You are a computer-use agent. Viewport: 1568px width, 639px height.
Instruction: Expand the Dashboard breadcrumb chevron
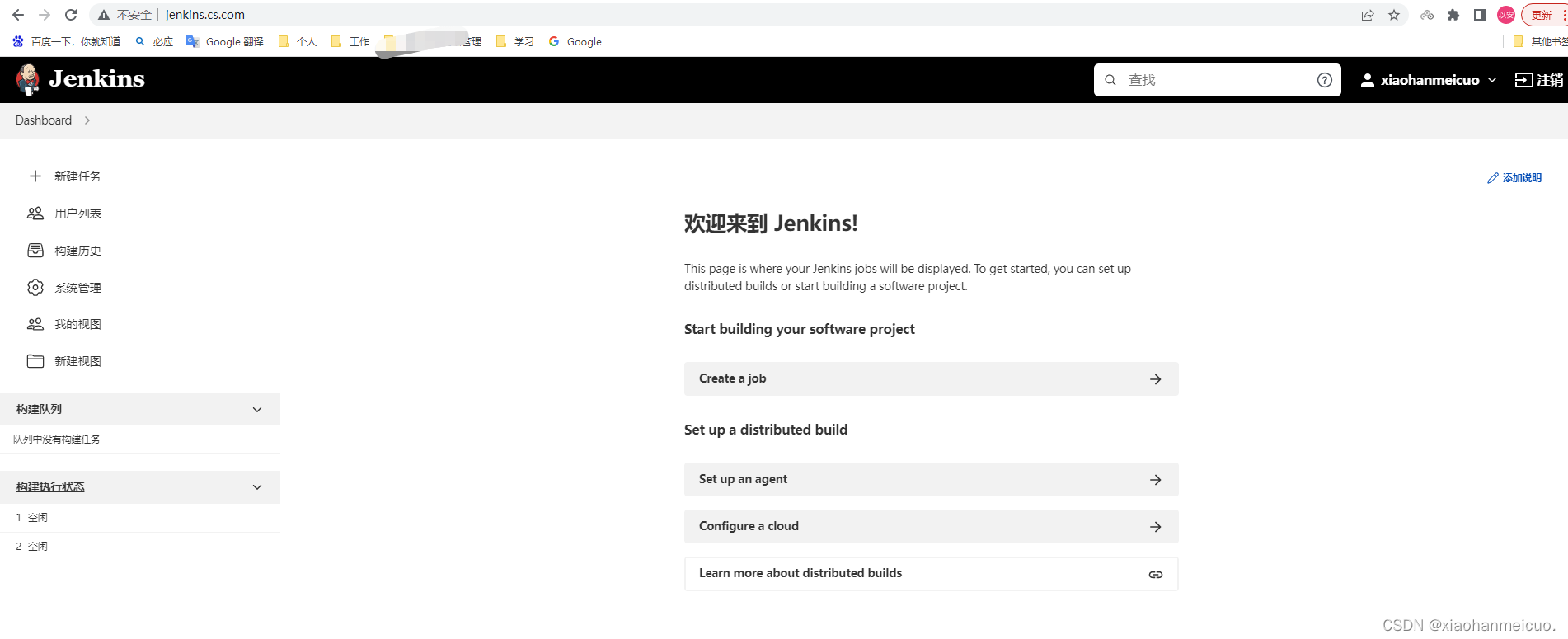(87, 120)
